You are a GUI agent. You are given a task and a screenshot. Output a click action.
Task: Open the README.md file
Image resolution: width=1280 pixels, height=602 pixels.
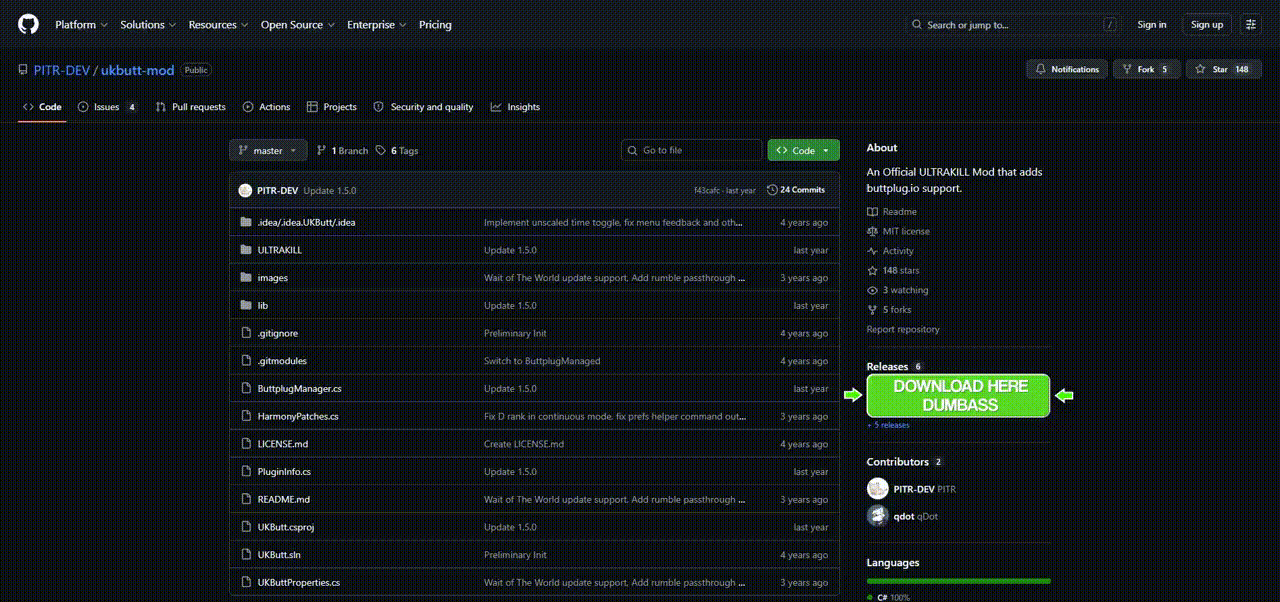click(283, 499)
